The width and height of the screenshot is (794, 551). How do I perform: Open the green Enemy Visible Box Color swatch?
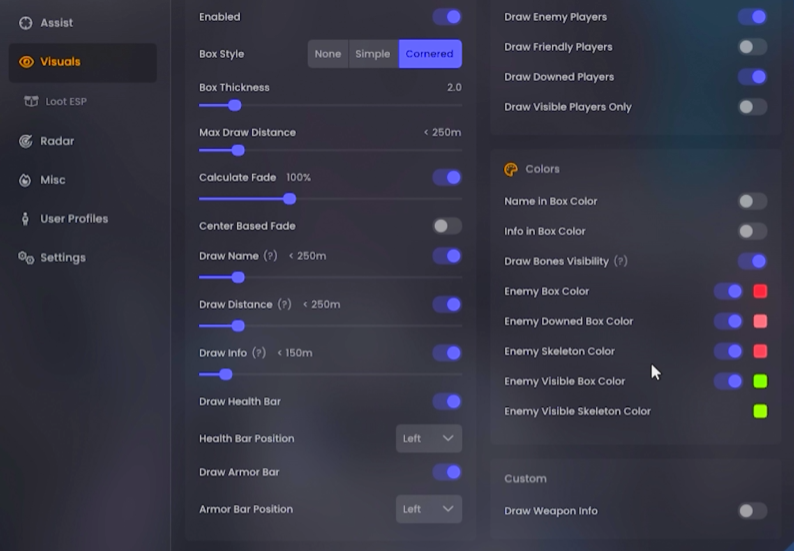pos(760,381)
